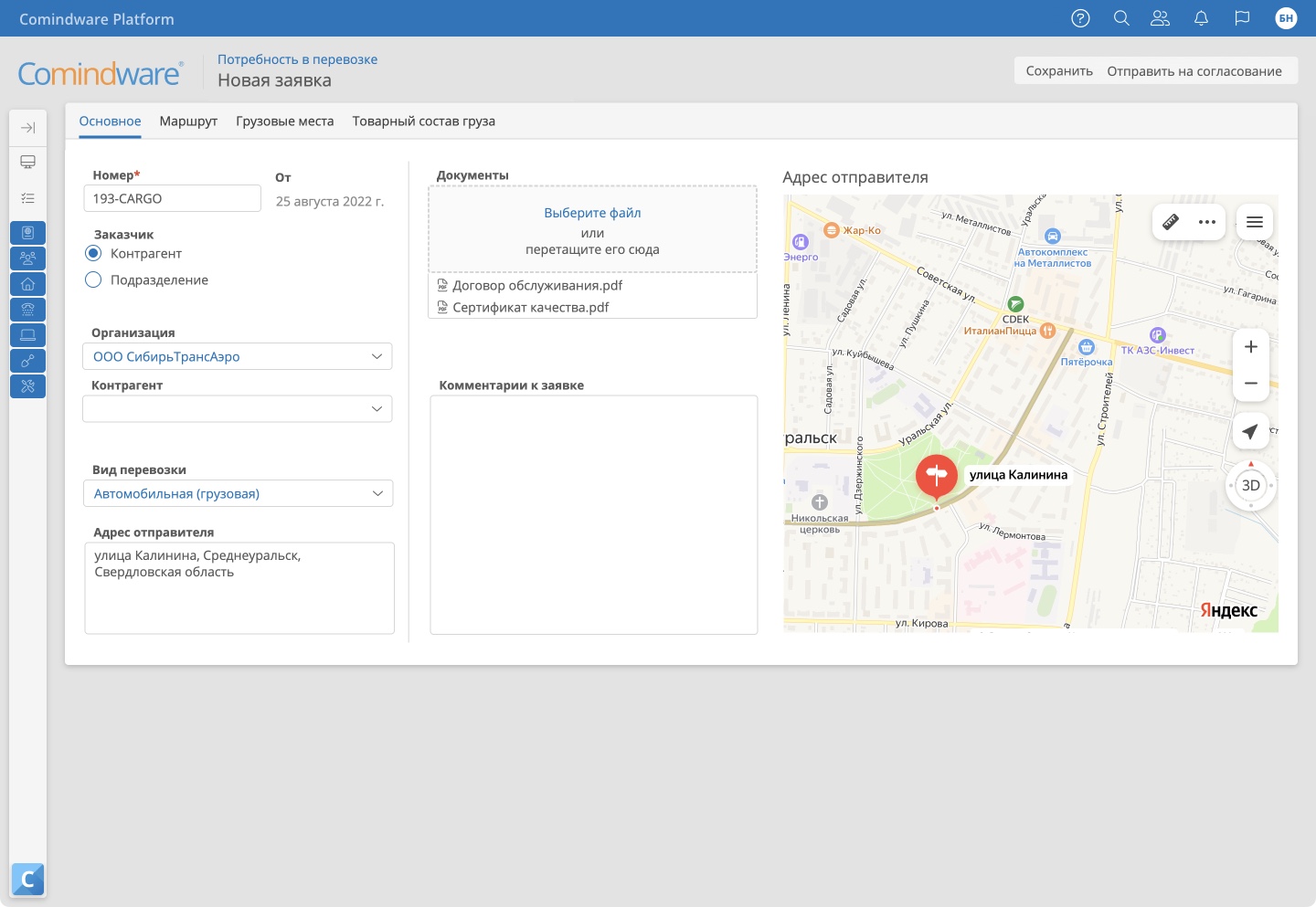
Task: Open the БН user avatar menu
Action: pyautogui.click(x=1286, y=18)
